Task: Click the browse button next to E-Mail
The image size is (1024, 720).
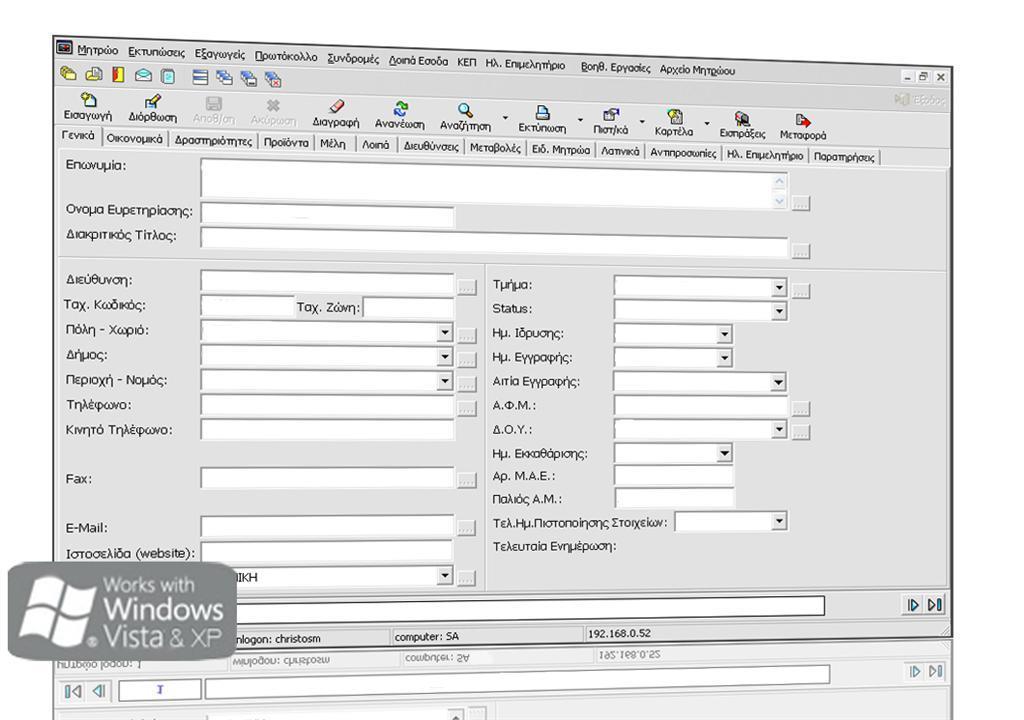Action: coord(466,528)
